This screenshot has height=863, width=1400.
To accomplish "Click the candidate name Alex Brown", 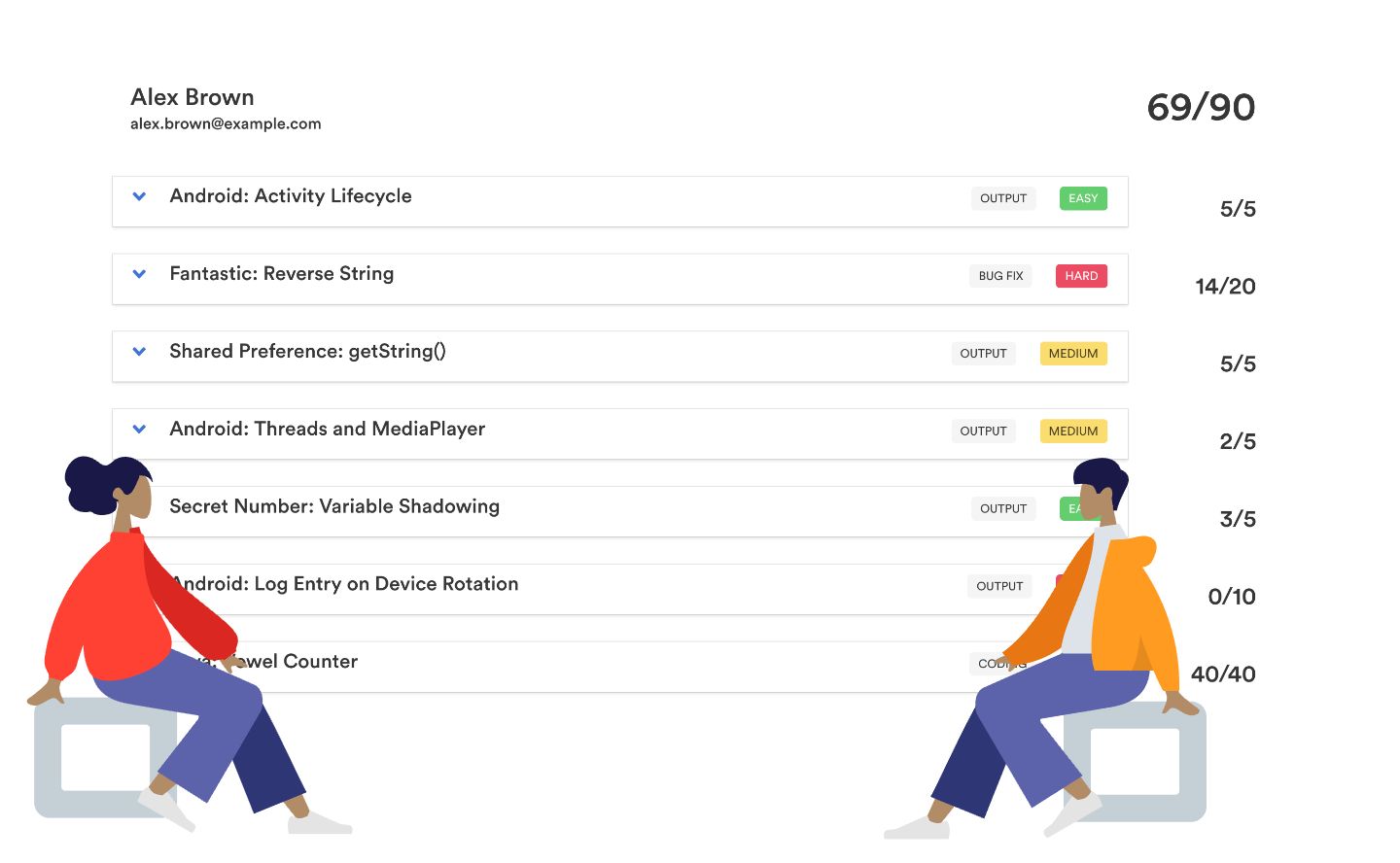I will pos(192,97).
